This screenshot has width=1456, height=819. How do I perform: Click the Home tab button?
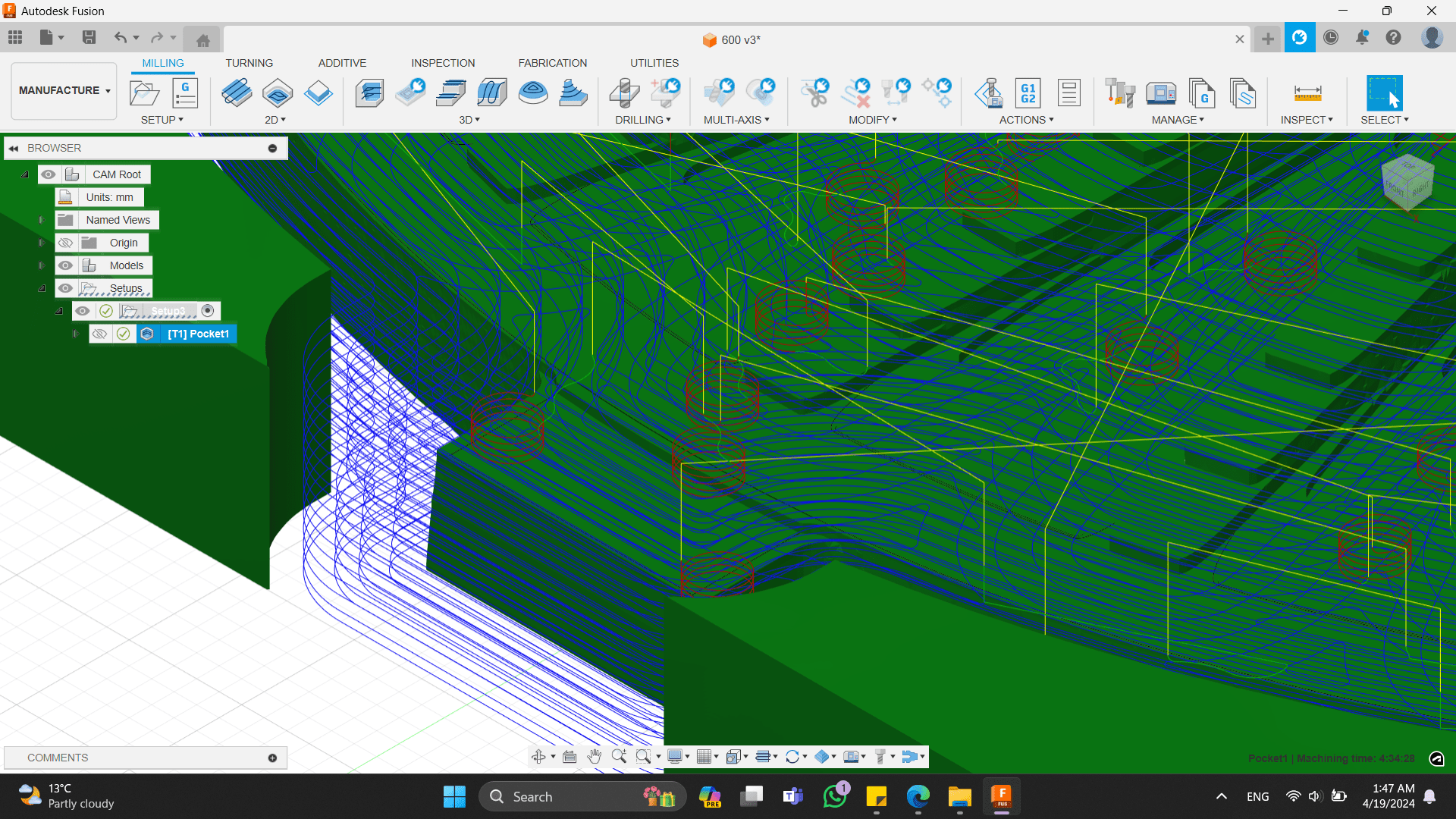point(202,40)
